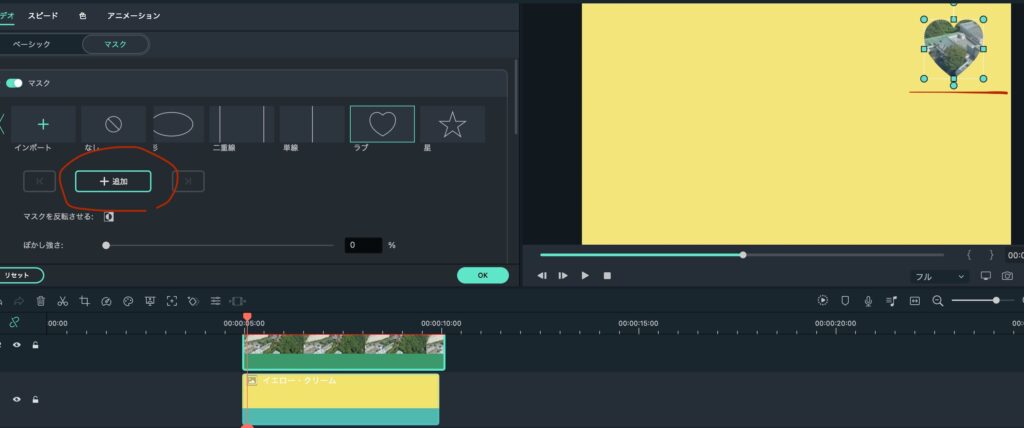Switch to the スピード tab
The image size is (1024, 428).
43,16
